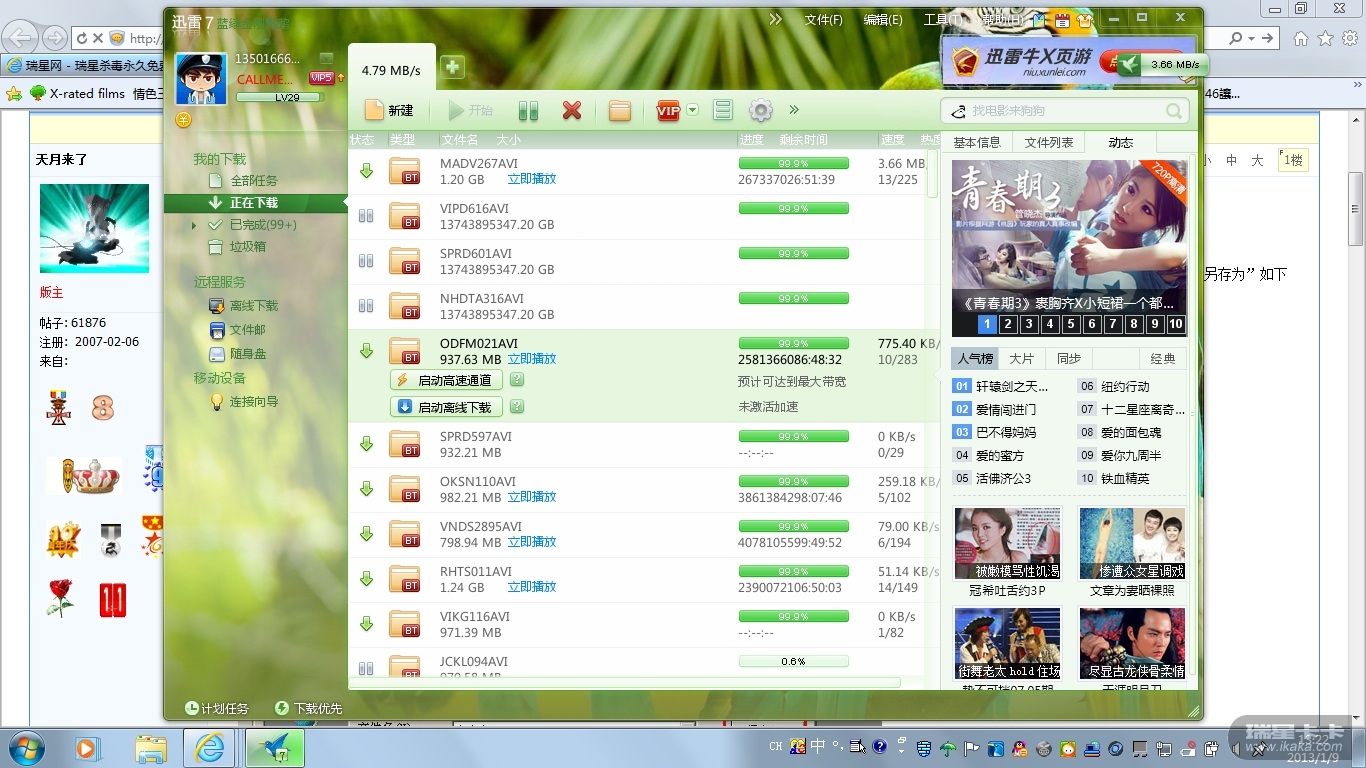Switch list view with the layout icon
The image size is (1366, 768).
pyautogui.click(x=723, y=110)
